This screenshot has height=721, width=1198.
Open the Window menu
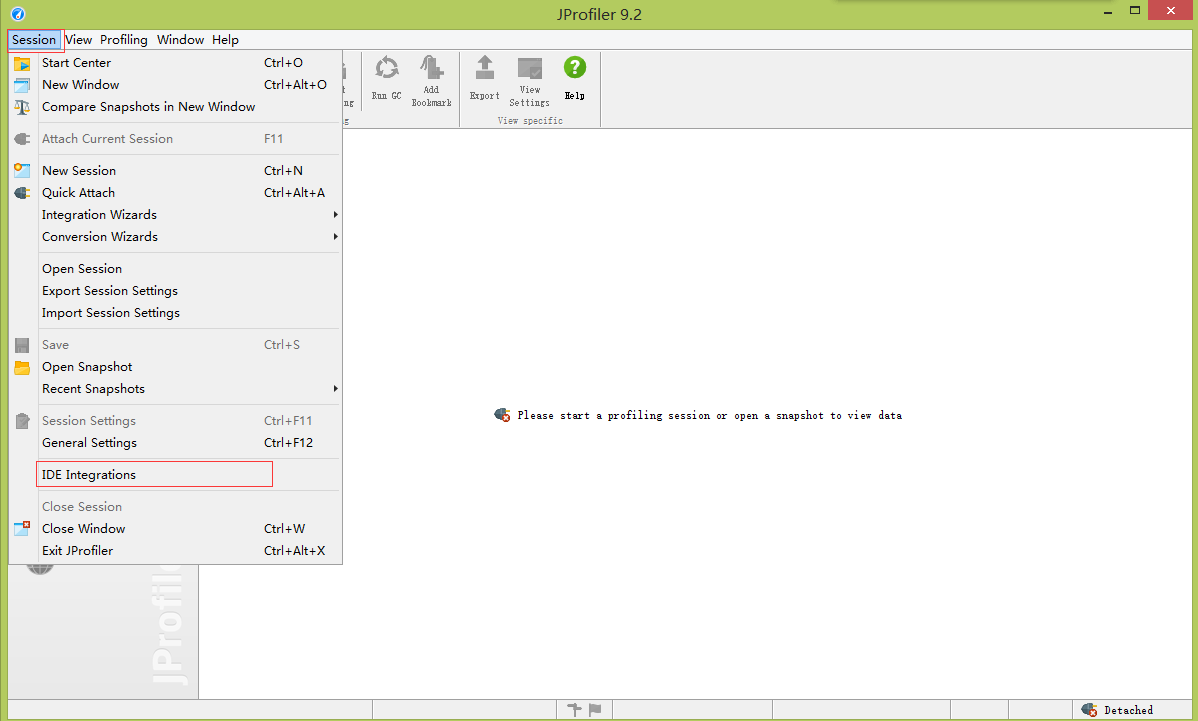tap(180, 40)
